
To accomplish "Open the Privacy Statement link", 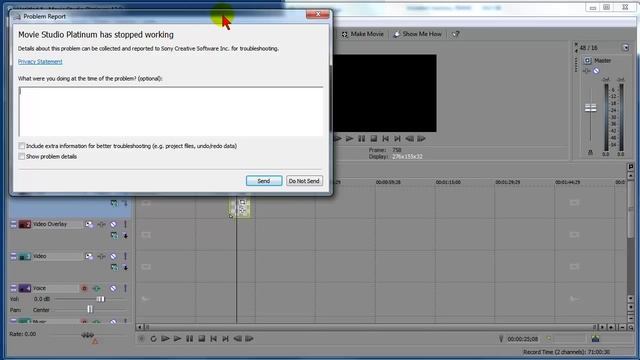I will click(40, 62).
